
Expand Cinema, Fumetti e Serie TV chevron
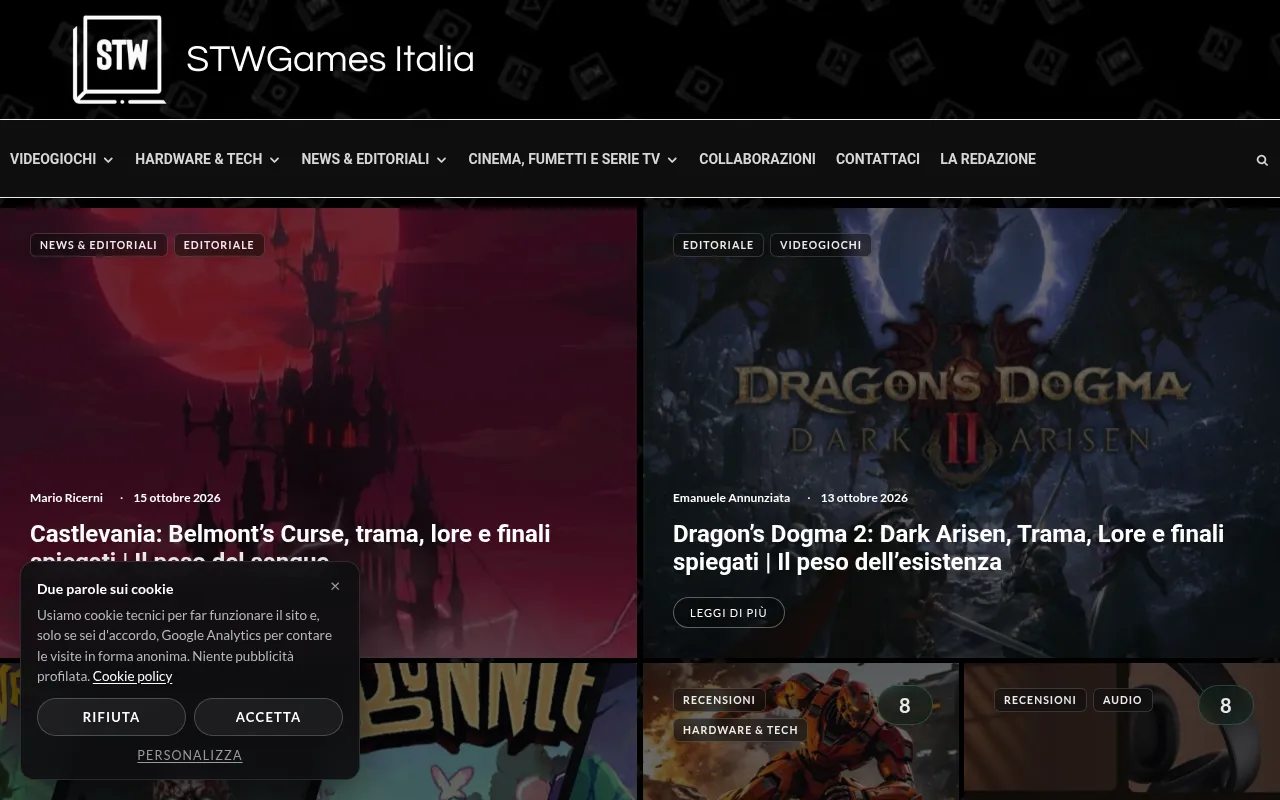(672, 160)
